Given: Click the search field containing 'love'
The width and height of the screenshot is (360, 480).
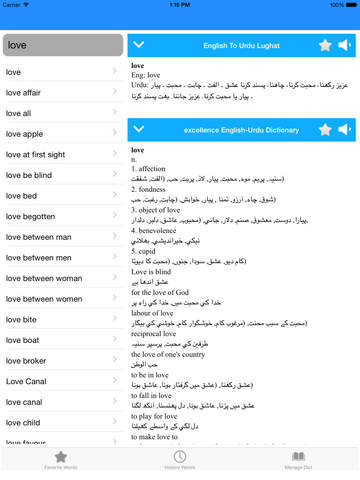Looking at the screenshot, I should pyautogui.click(x=63, y=45).
